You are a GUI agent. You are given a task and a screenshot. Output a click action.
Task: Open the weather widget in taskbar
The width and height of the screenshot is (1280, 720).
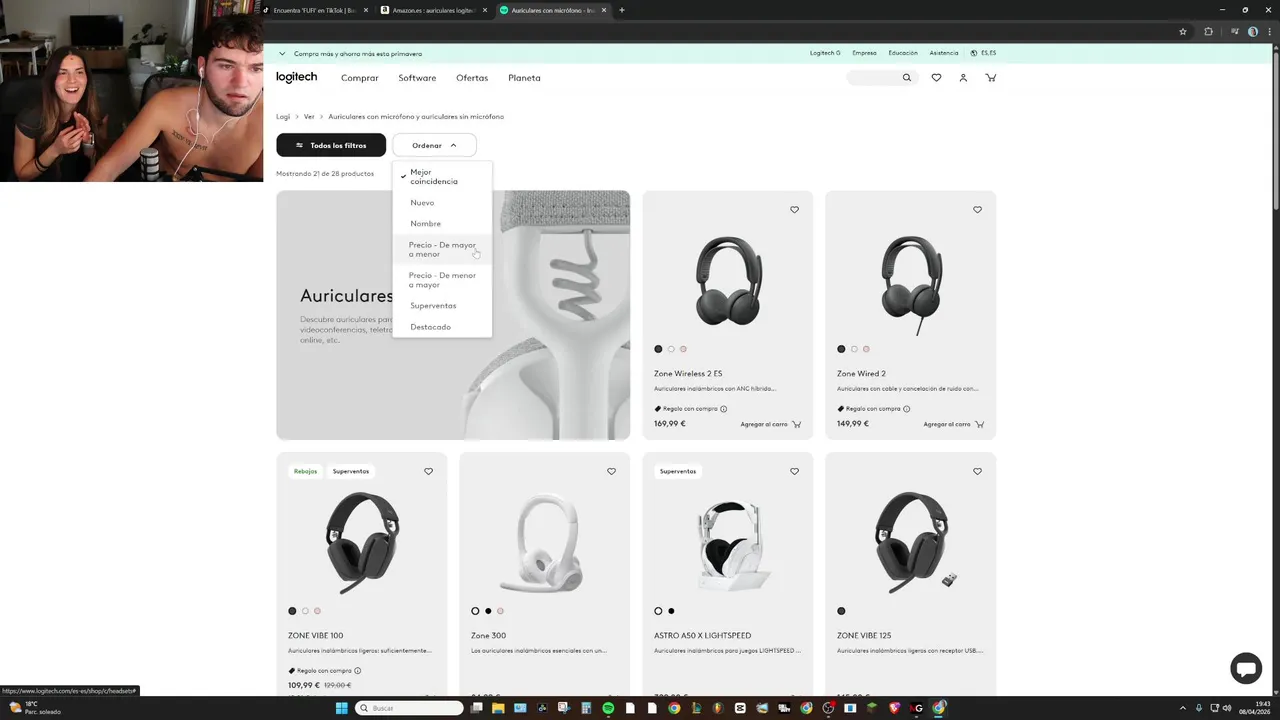click(35, 708)
